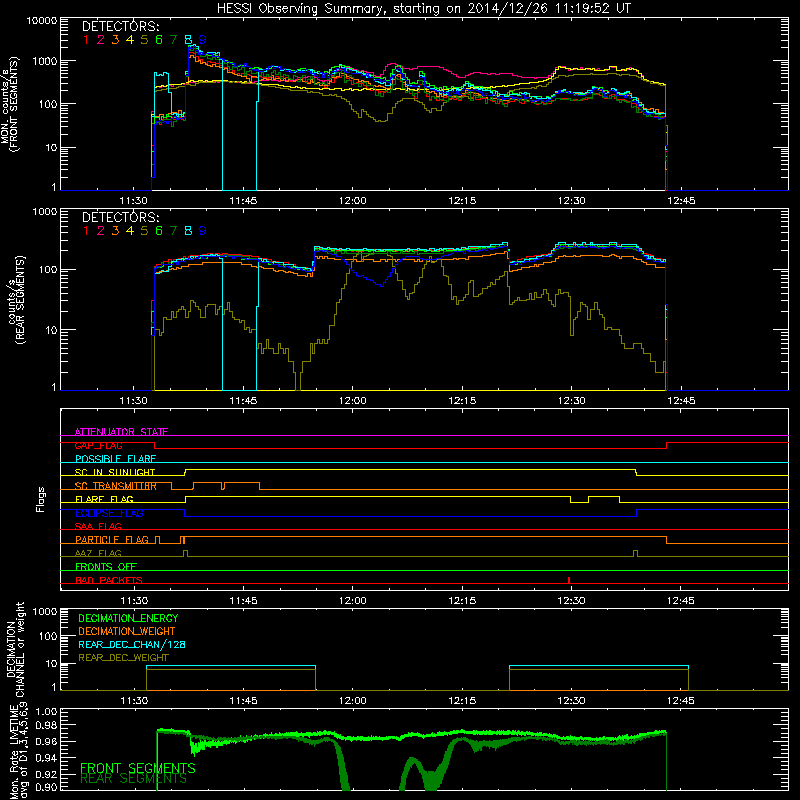Screen dimensions: 800x800
Task: Click the SC_TRANSMITTER flag label
Action: 116,486
